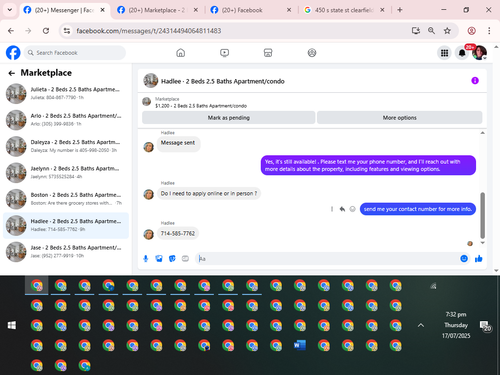This screenshot has width=500, height=375.
Task: Open the Facebook logo home link
Action: point(13,53)
